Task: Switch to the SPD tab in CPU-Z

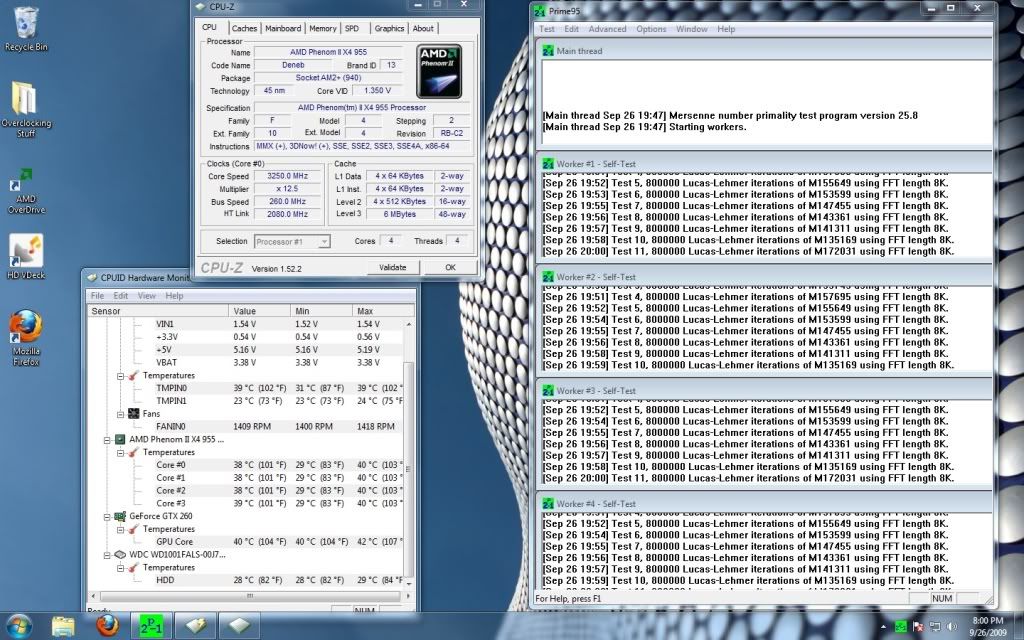Action: 354,28
